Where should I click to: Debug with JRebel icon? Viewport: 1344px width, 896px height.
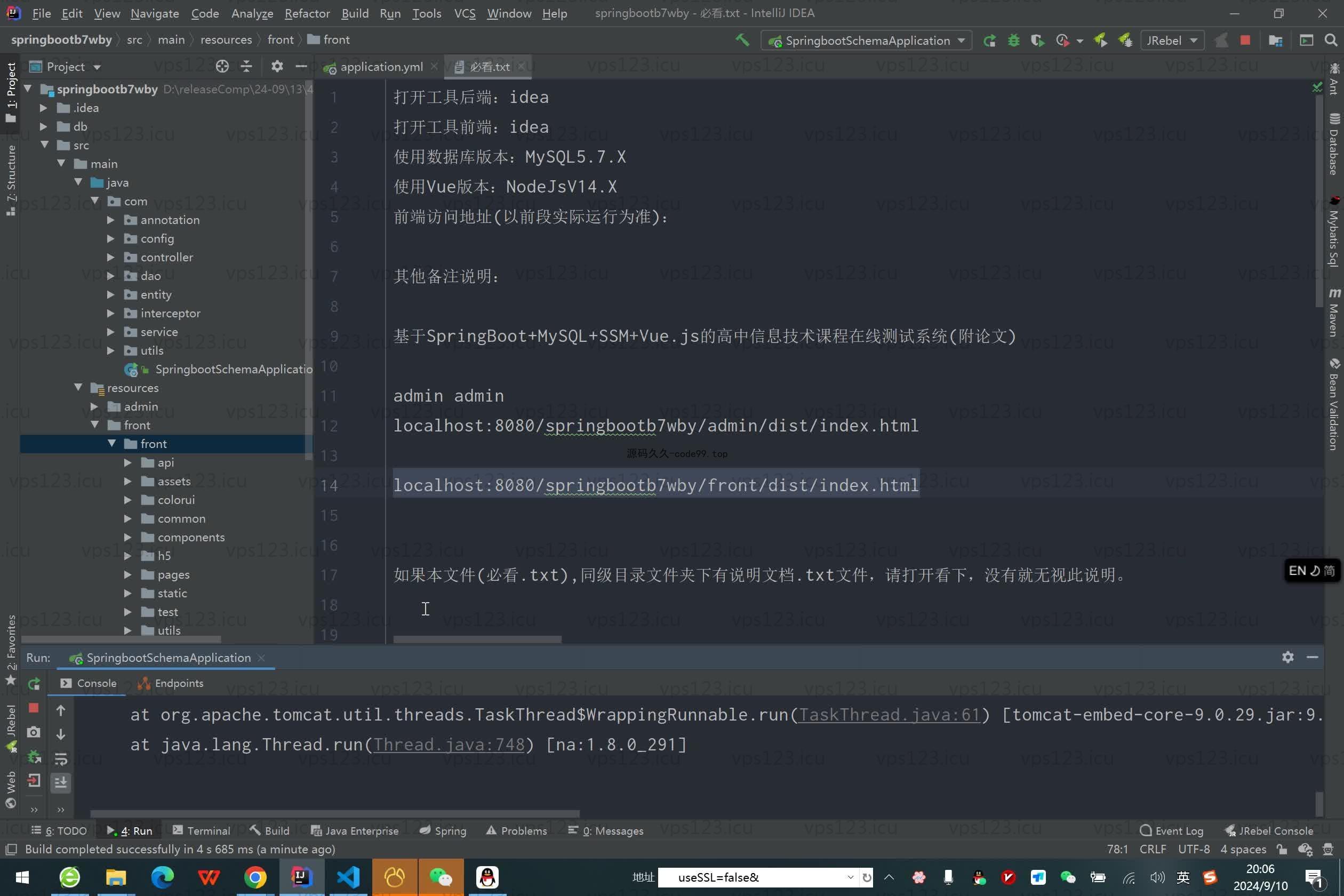1125,41
